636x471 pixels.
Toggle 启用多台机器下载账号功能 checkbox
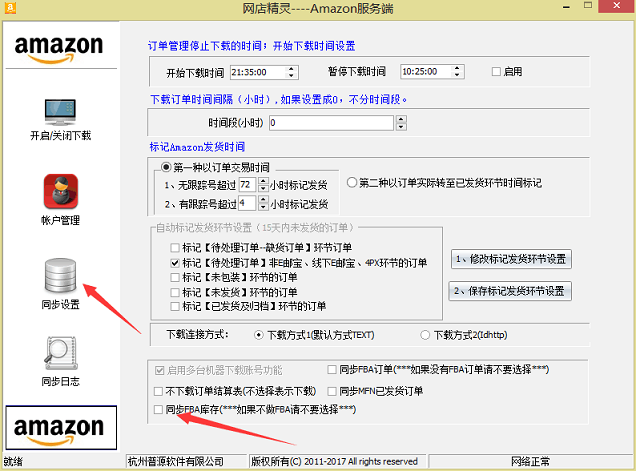(x=159, y=370)
